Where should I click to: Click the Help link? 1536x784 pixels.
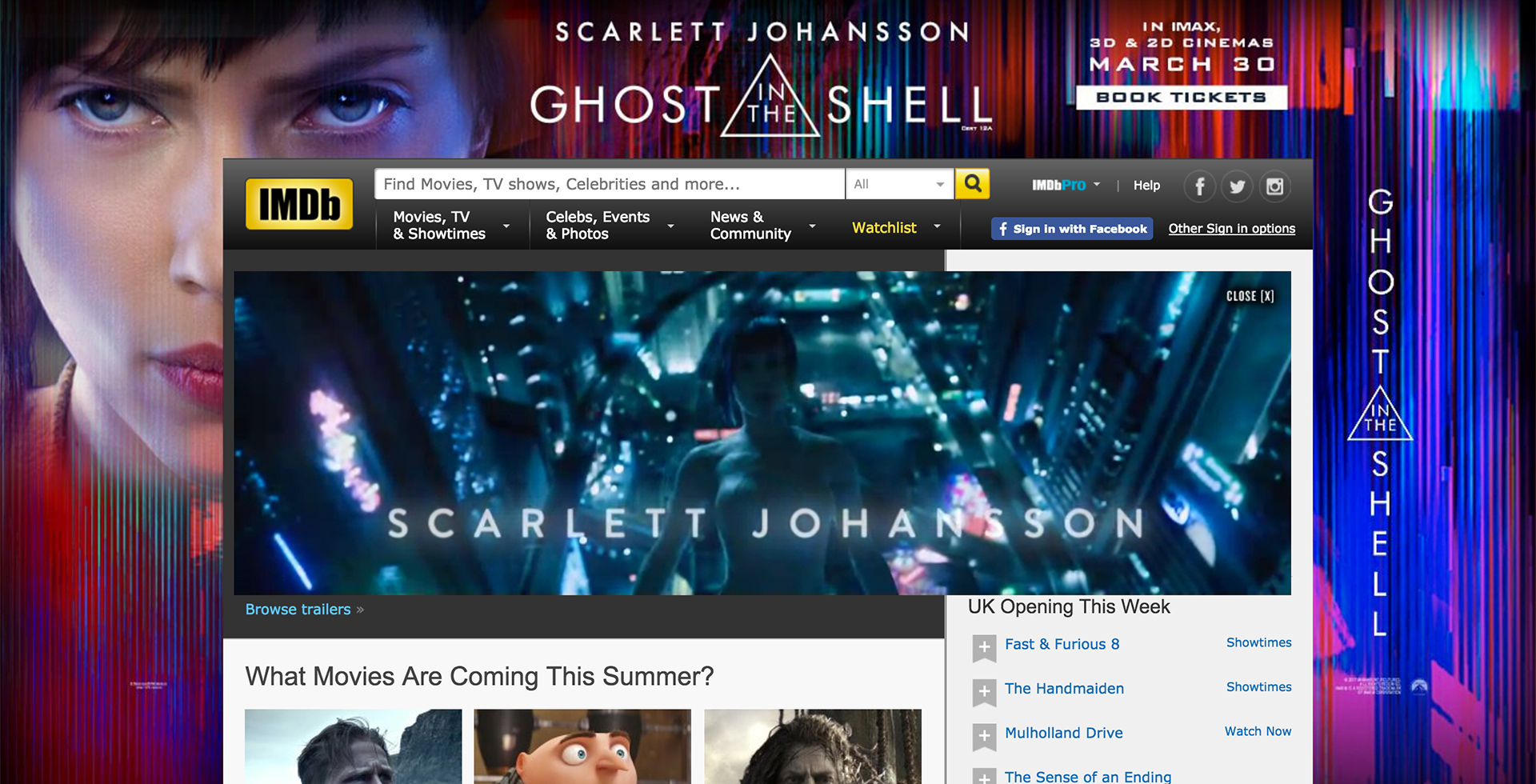(1146, 186)
